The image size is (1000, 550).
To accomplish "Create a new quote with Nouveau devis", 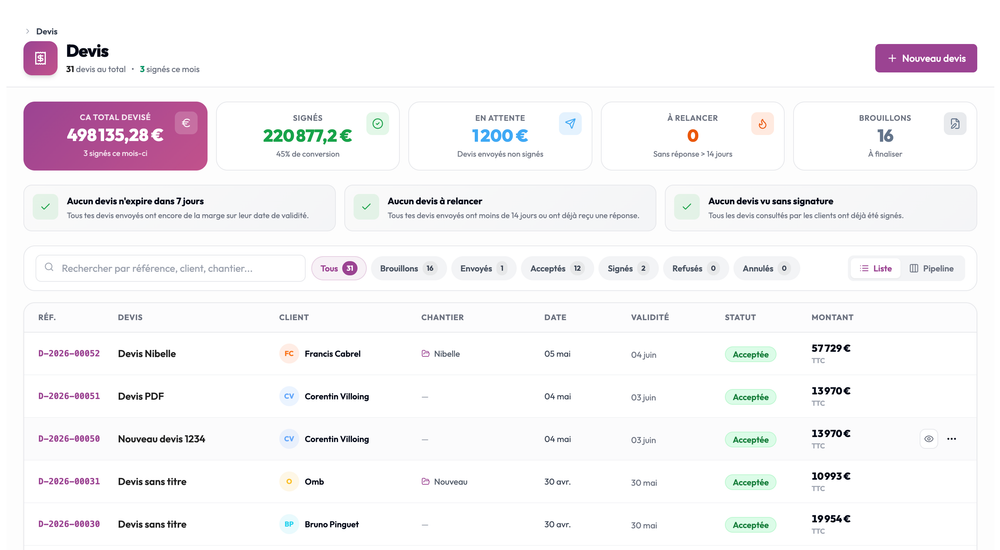I will click(925, 58).
